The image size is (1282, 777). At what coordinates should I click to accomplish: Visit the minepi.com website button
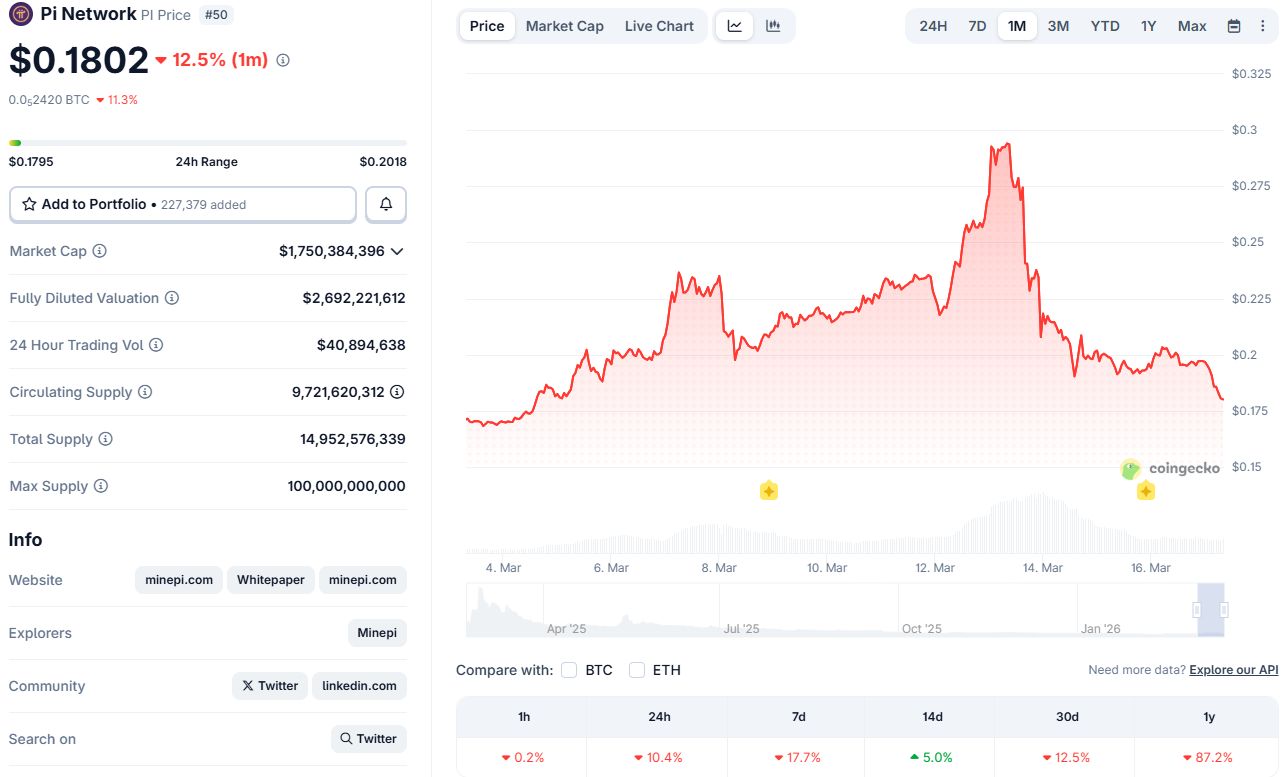178,580
